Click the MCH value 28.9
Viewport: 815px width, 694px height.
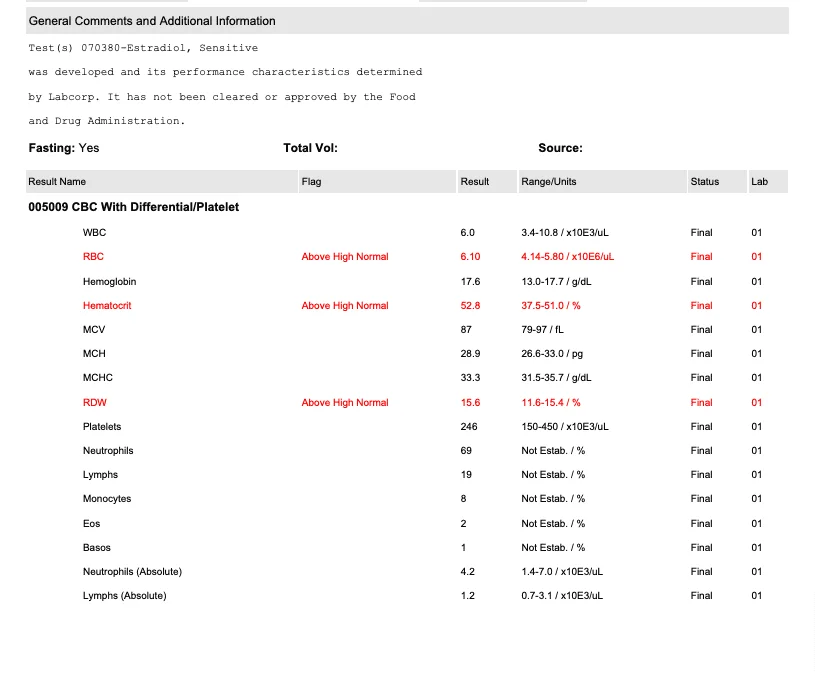pos(470,353)
